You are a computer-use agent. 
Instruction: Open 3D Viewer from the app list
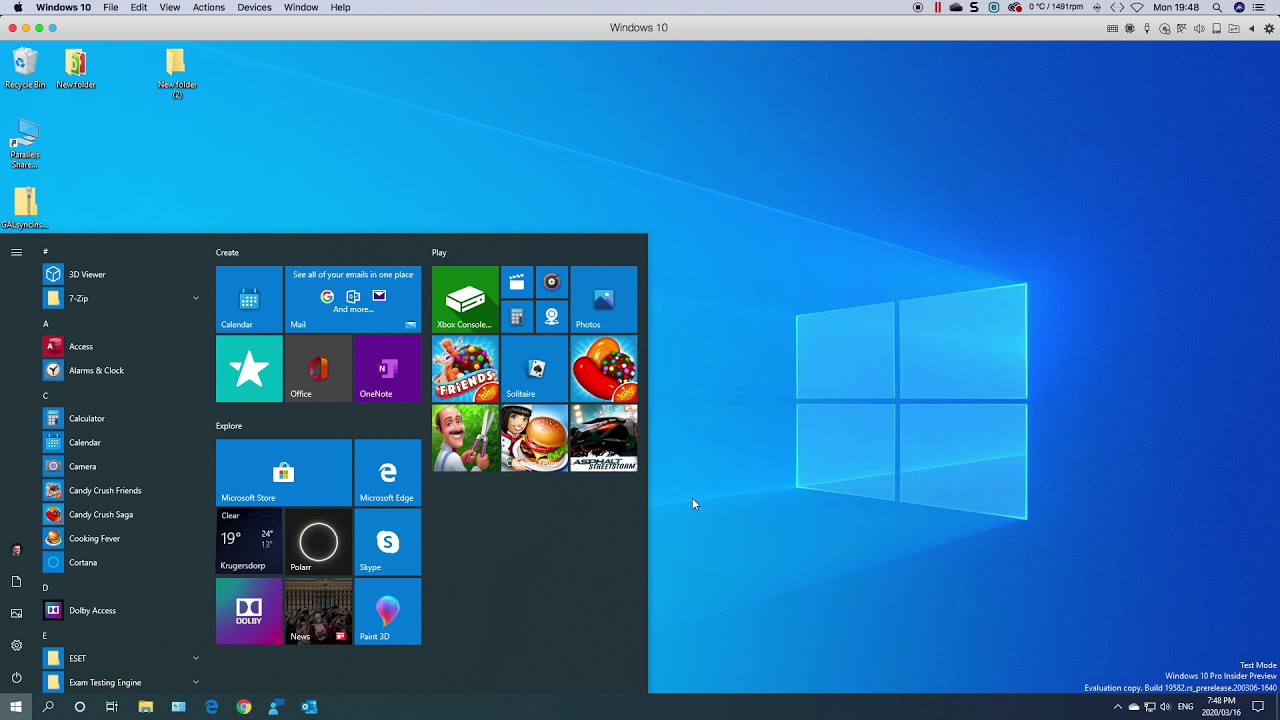[x=120, y=274]
